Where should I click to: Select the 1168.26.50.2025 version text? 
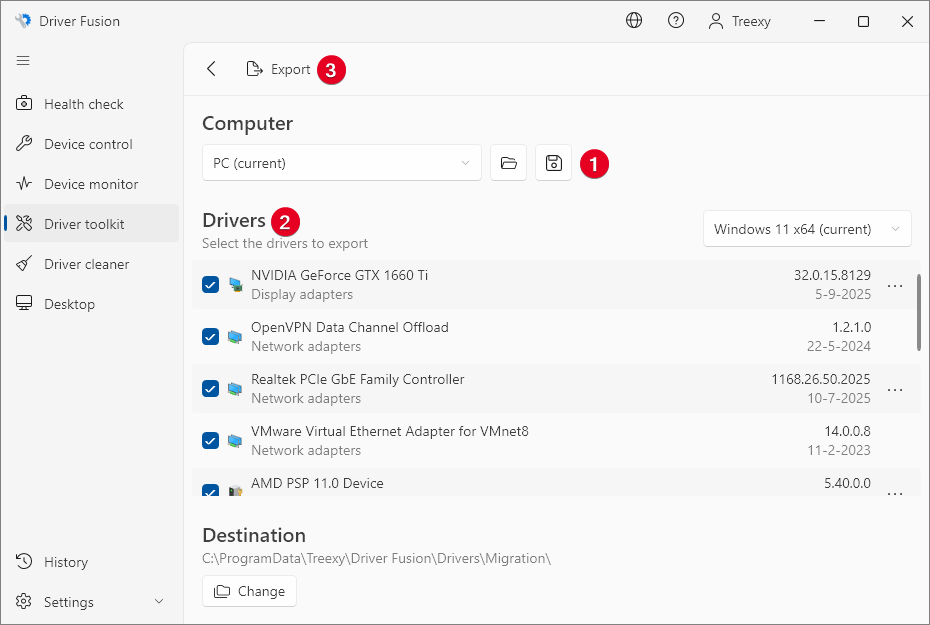tap(821, 380)
